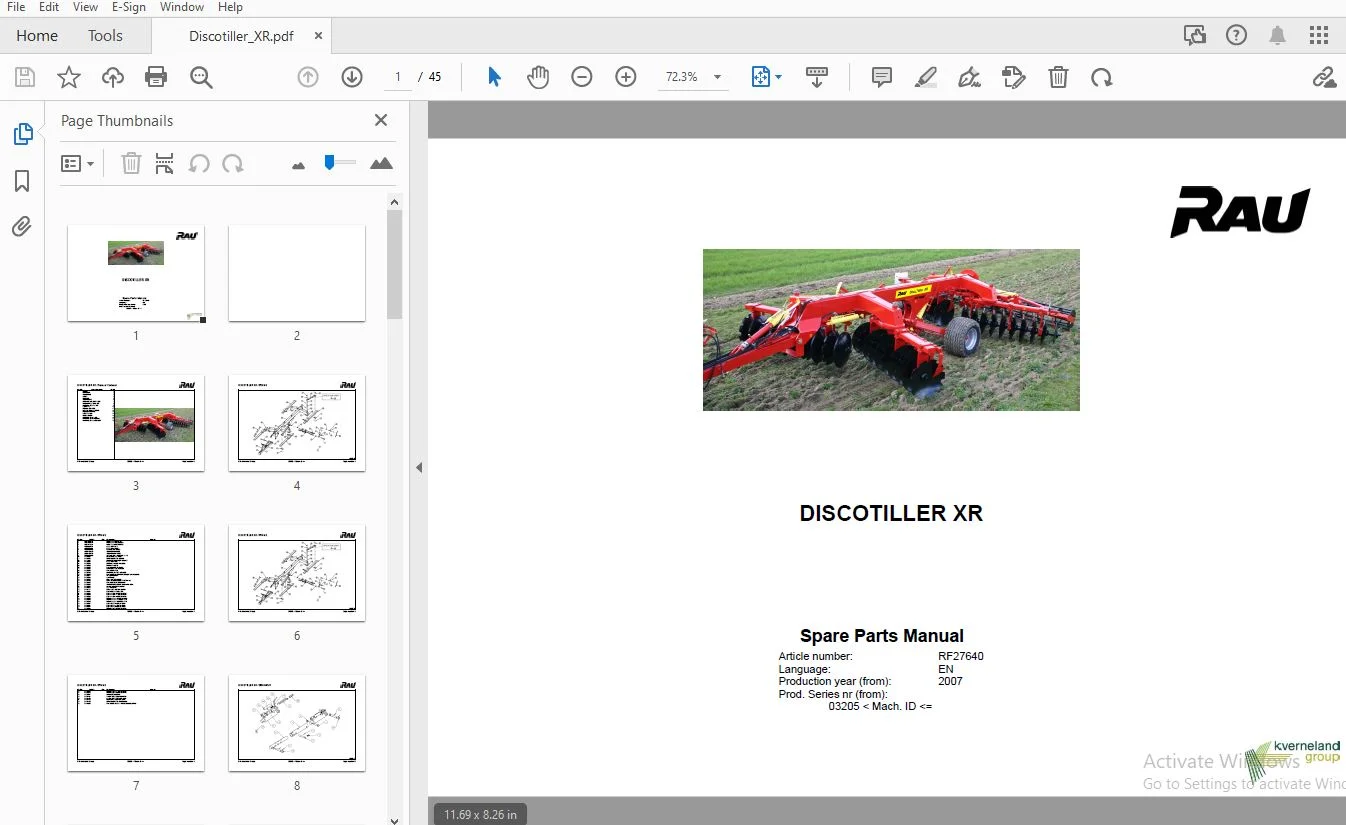1346x825 pixels.
Task: Open the help question mark icon
Action: [1237, 36]
